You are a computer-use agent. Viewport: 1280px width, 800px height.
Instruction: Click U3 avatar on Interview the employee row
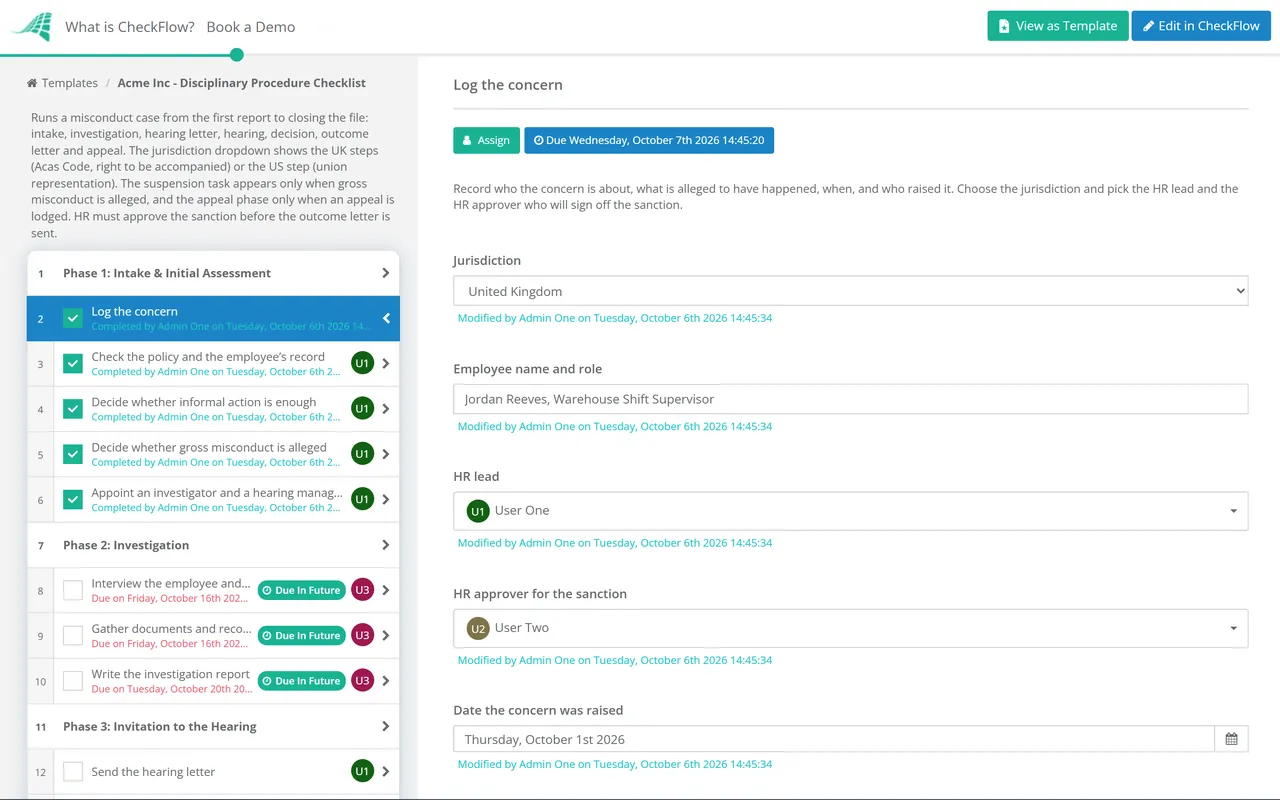tap(362, 590)
